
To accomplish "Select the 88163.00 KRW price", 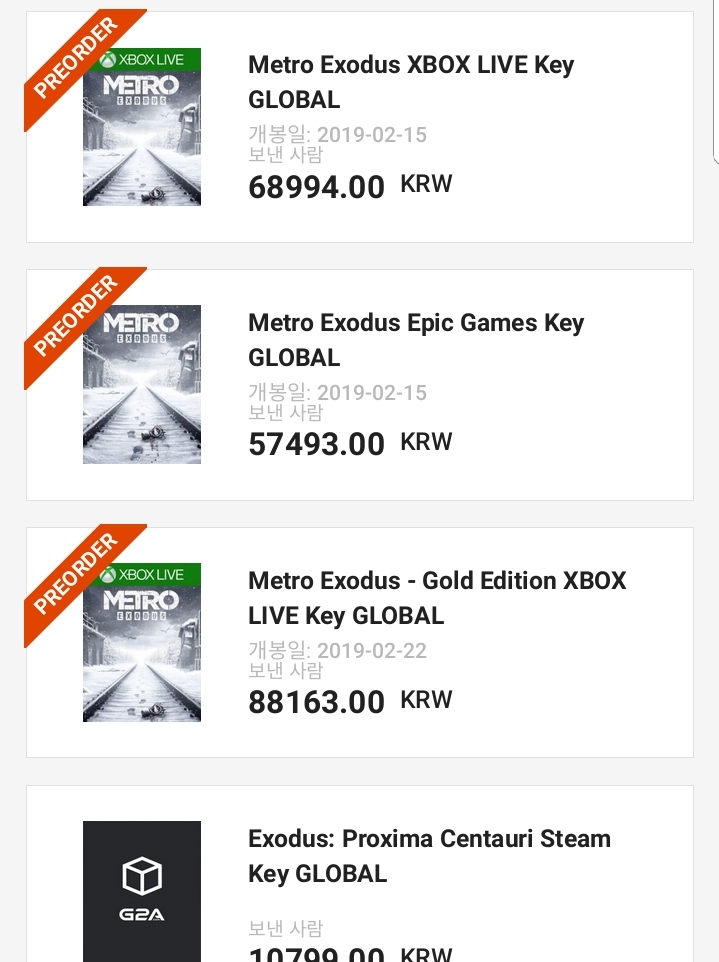I will click(x=350, y=701).
